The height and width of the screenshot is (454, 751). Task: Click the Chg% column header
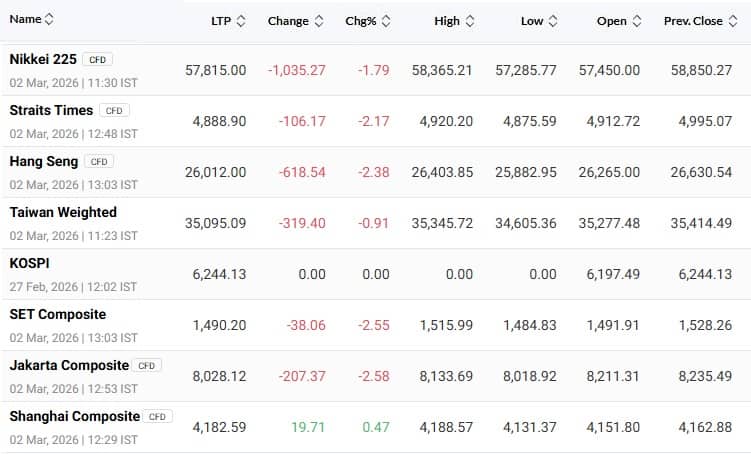pos(361,21)
